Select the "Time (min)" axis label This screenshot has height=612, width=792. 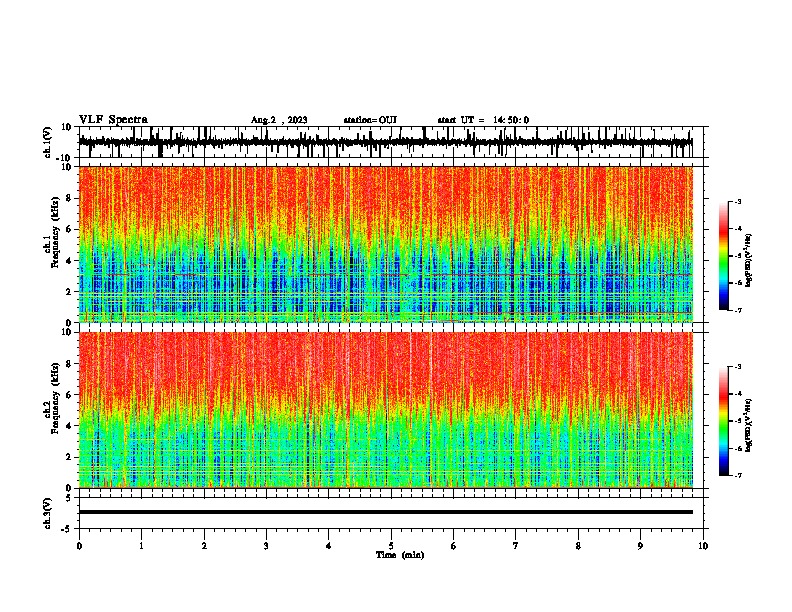[400, 555]
